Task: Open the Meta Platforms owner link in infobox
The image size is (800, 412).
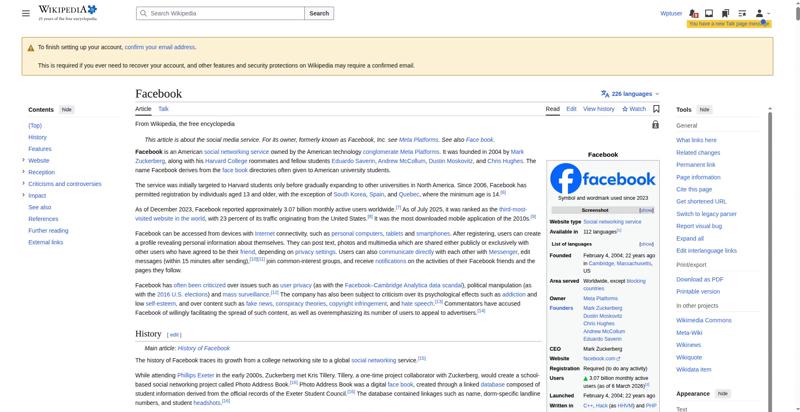Action: coord(601,298)
